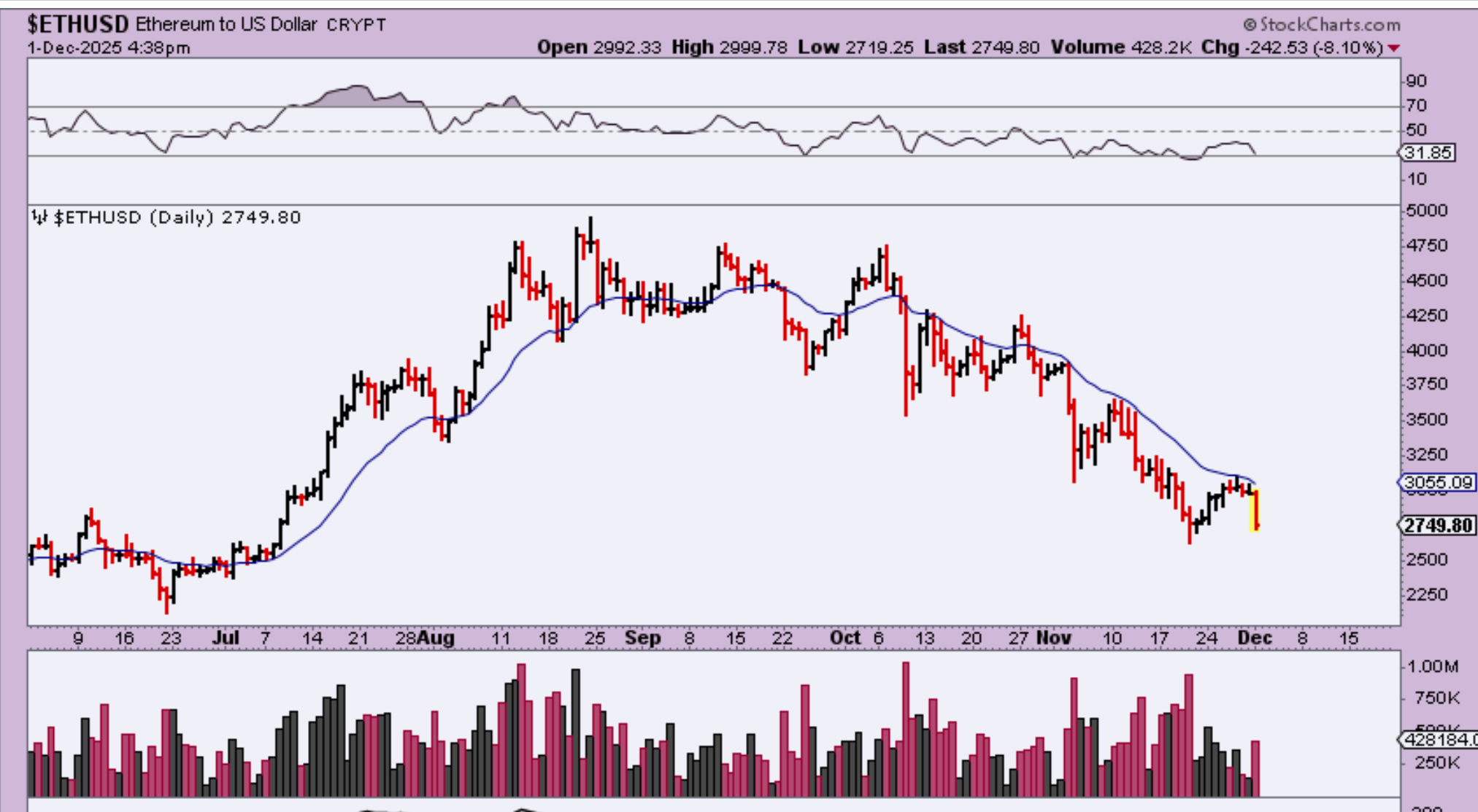Click the 1.00M volume axis label
Image resolution: width=1478 pixels, height=812 pixels.
tap(1433, 666)
